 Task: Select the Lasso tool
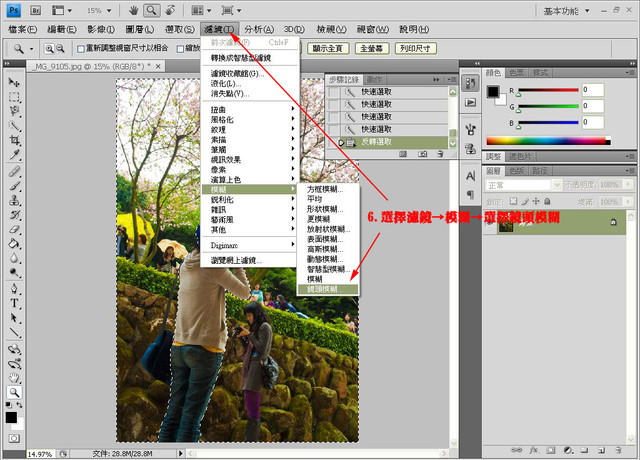click(x=14, y=111)
